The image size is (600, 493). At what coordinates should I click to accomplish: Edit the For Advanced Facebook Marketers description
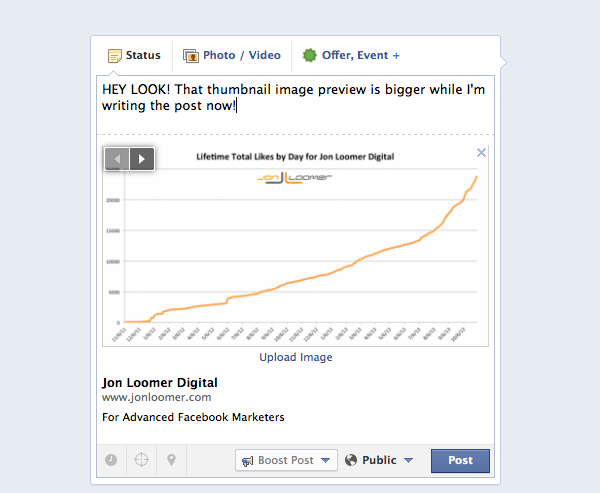pos(193,417)
